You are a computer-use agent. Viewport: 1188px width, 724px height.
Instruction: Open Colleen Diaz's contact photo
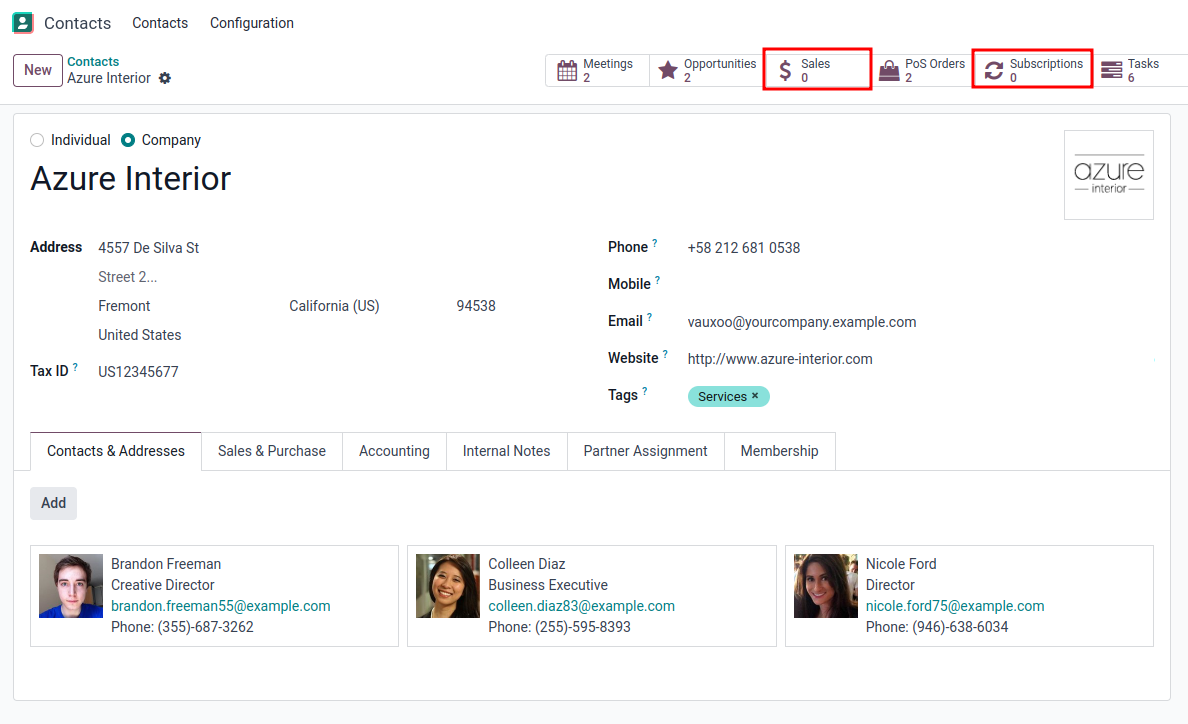(x=448, y=586)
